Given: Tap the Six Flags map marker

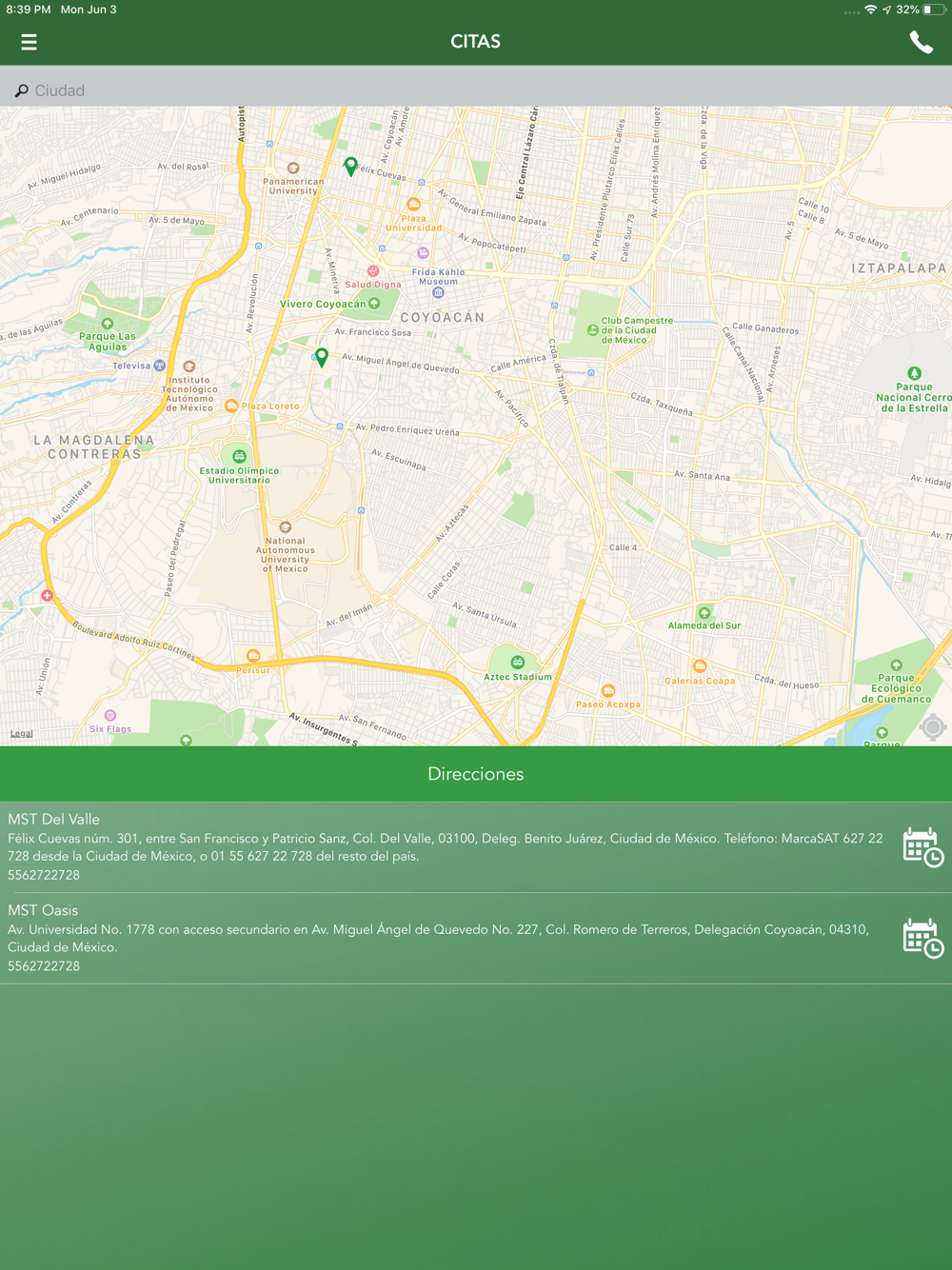Looking at the screenshot, I should click(110, 715).
